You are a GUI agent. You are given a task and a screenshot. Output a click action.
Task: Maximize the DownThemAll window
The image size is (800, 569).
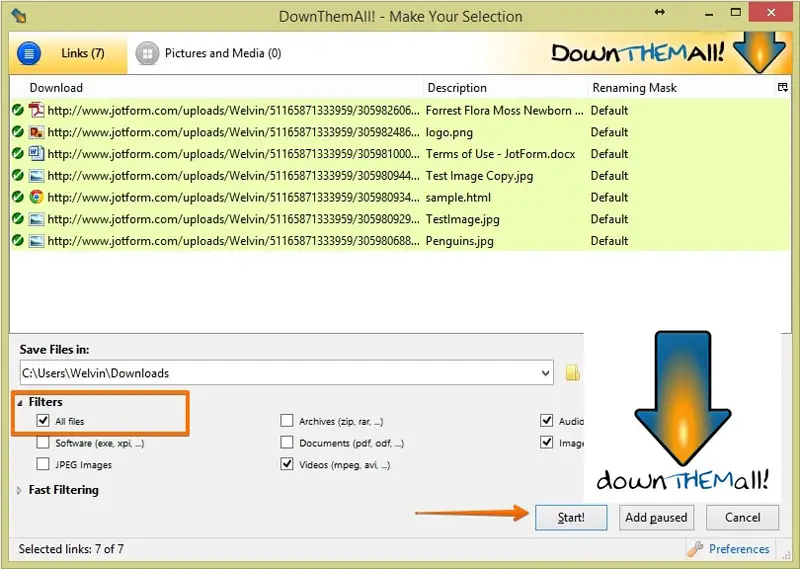(x=736, y=12)
